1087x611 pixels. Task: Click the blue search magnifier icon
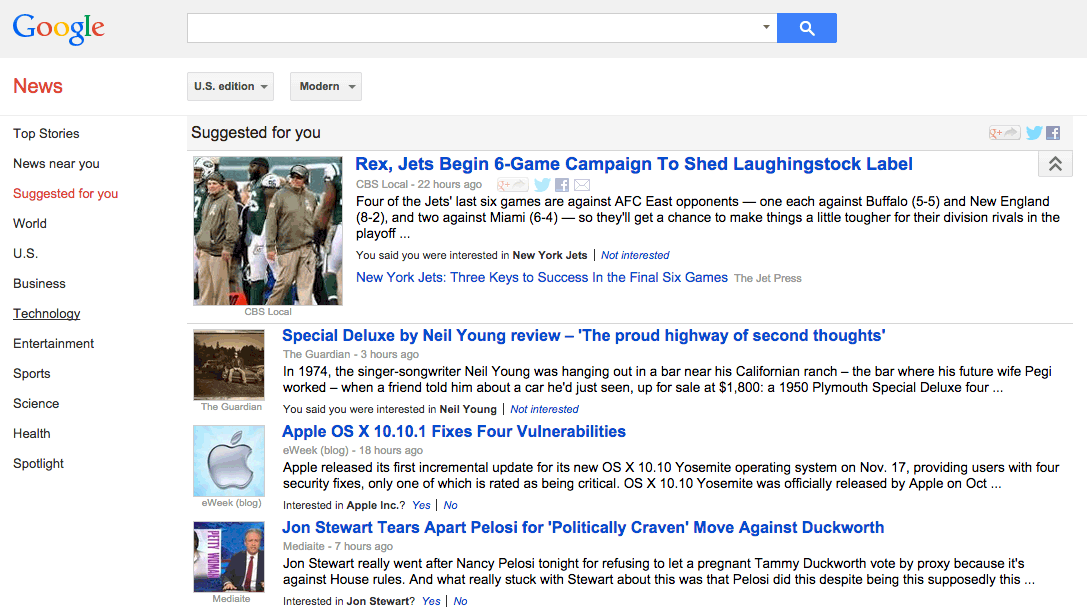point(806,27)
